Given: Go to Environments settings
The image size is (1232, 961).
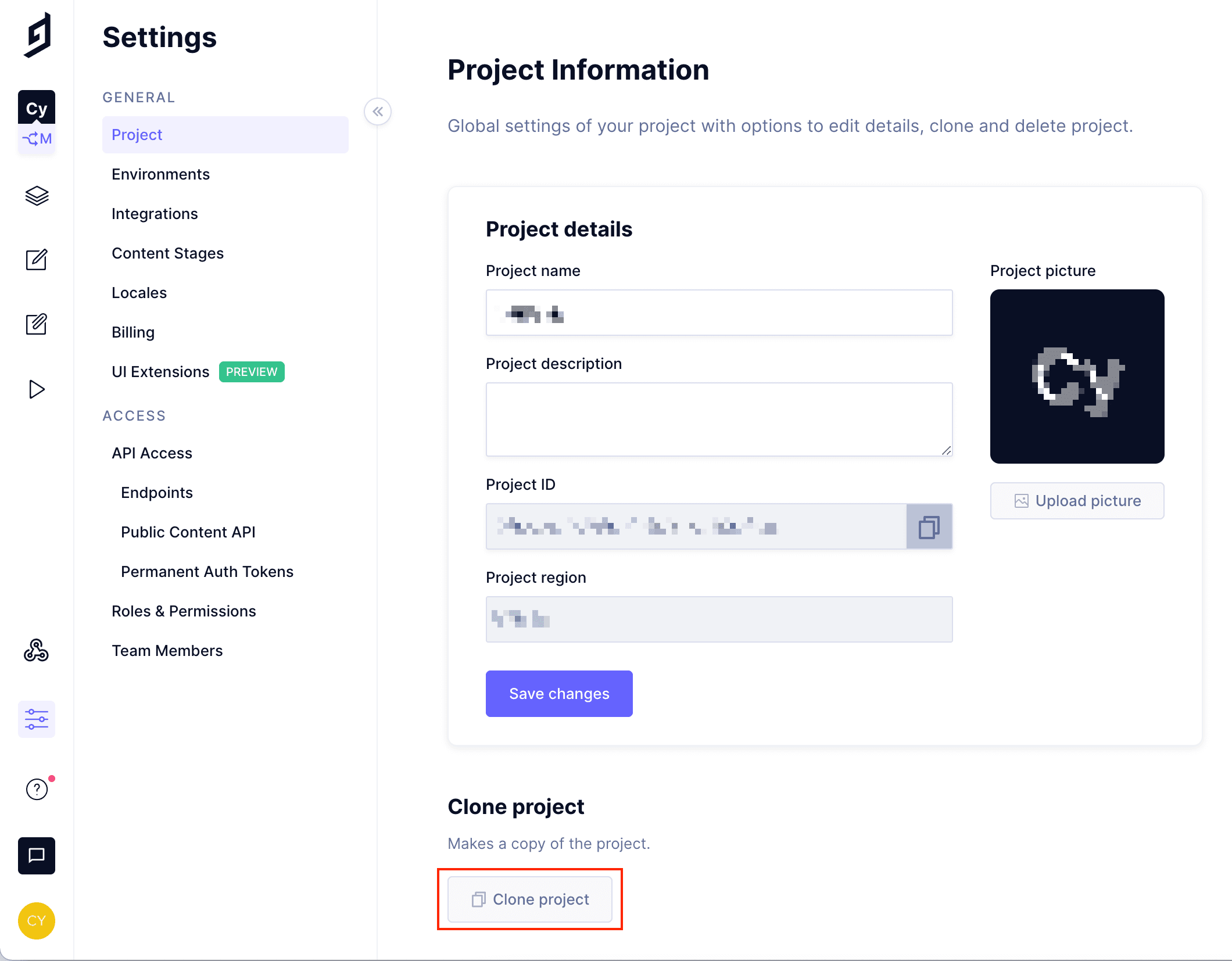Looking at the screenshot, I should click(x=160, y=174).
